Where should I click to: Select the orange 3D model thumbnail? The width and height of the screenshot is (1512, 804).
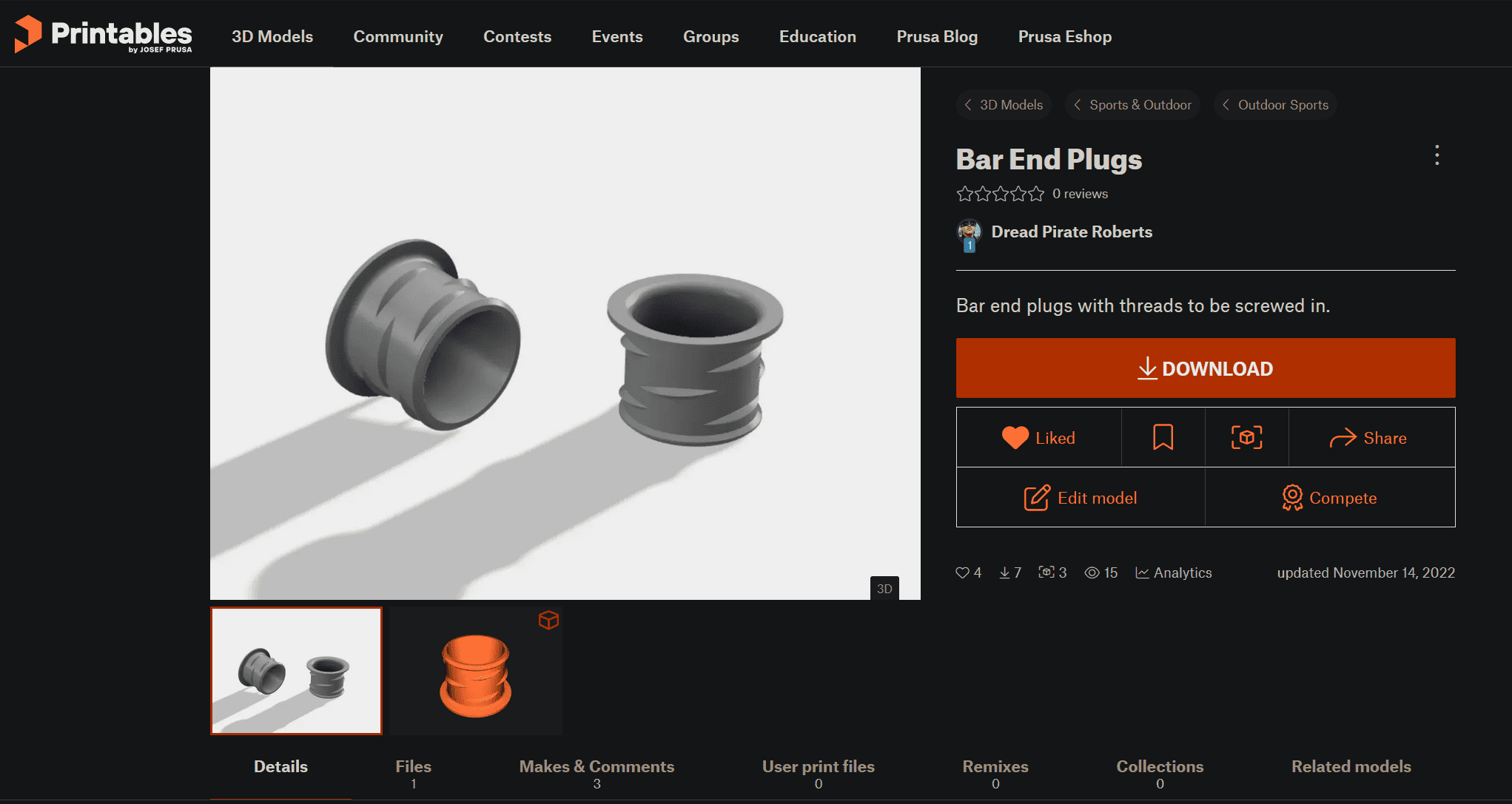[476, 671]
